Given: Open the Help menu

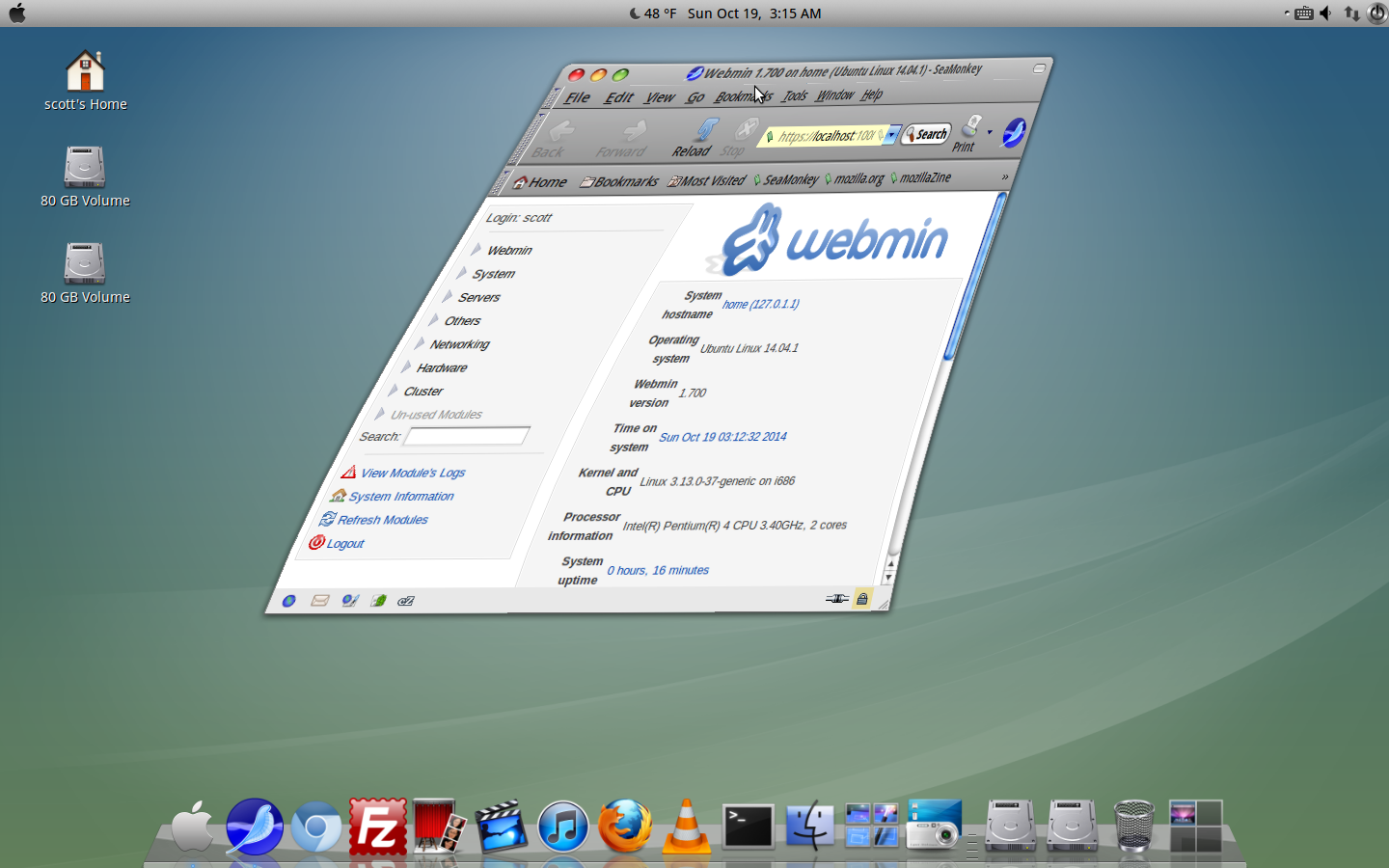Looking at the screenshot, I should pos(872,95).
